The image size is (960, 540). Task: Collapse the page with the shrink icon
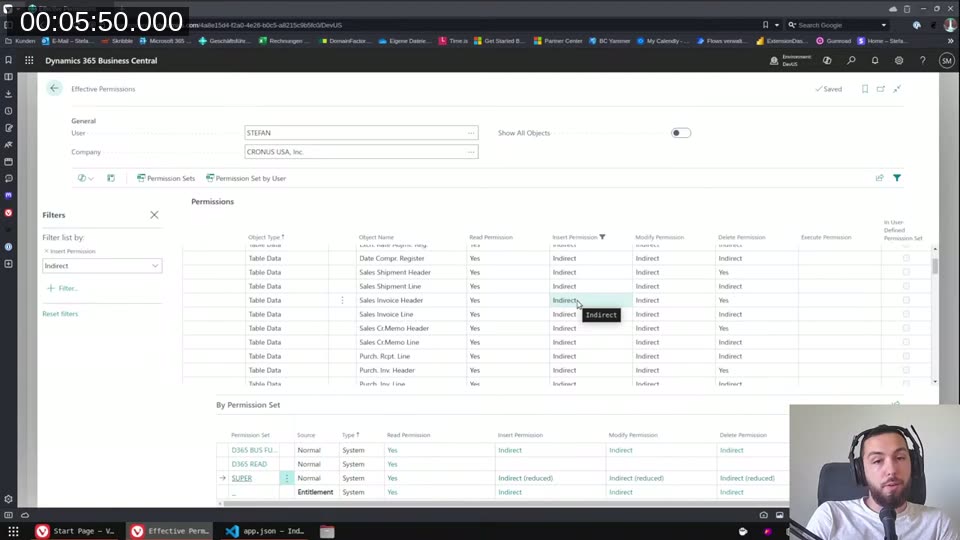(897, 89)
